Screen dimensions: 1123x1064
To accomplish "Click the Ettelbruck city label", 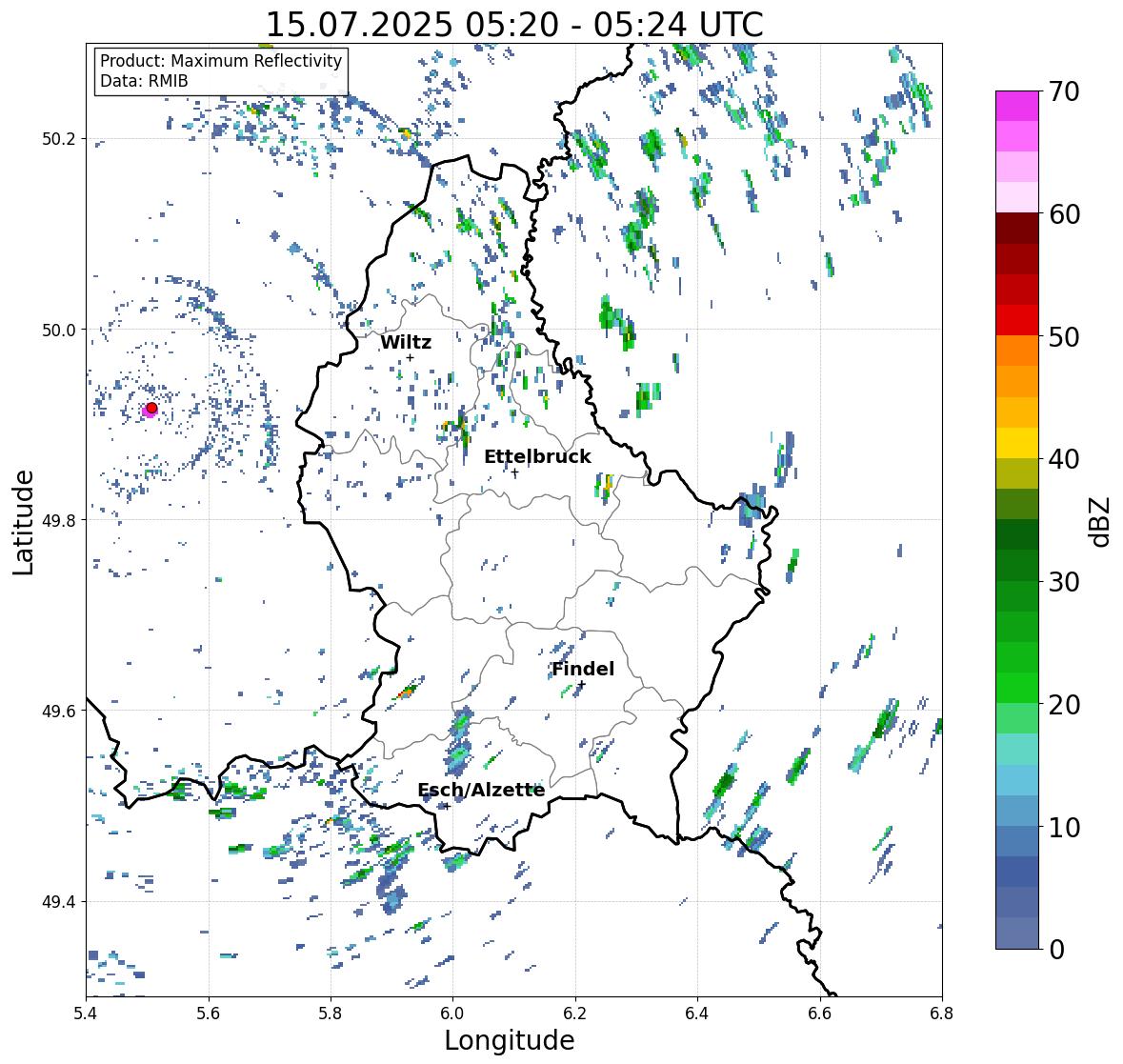I will pos(537,457).
